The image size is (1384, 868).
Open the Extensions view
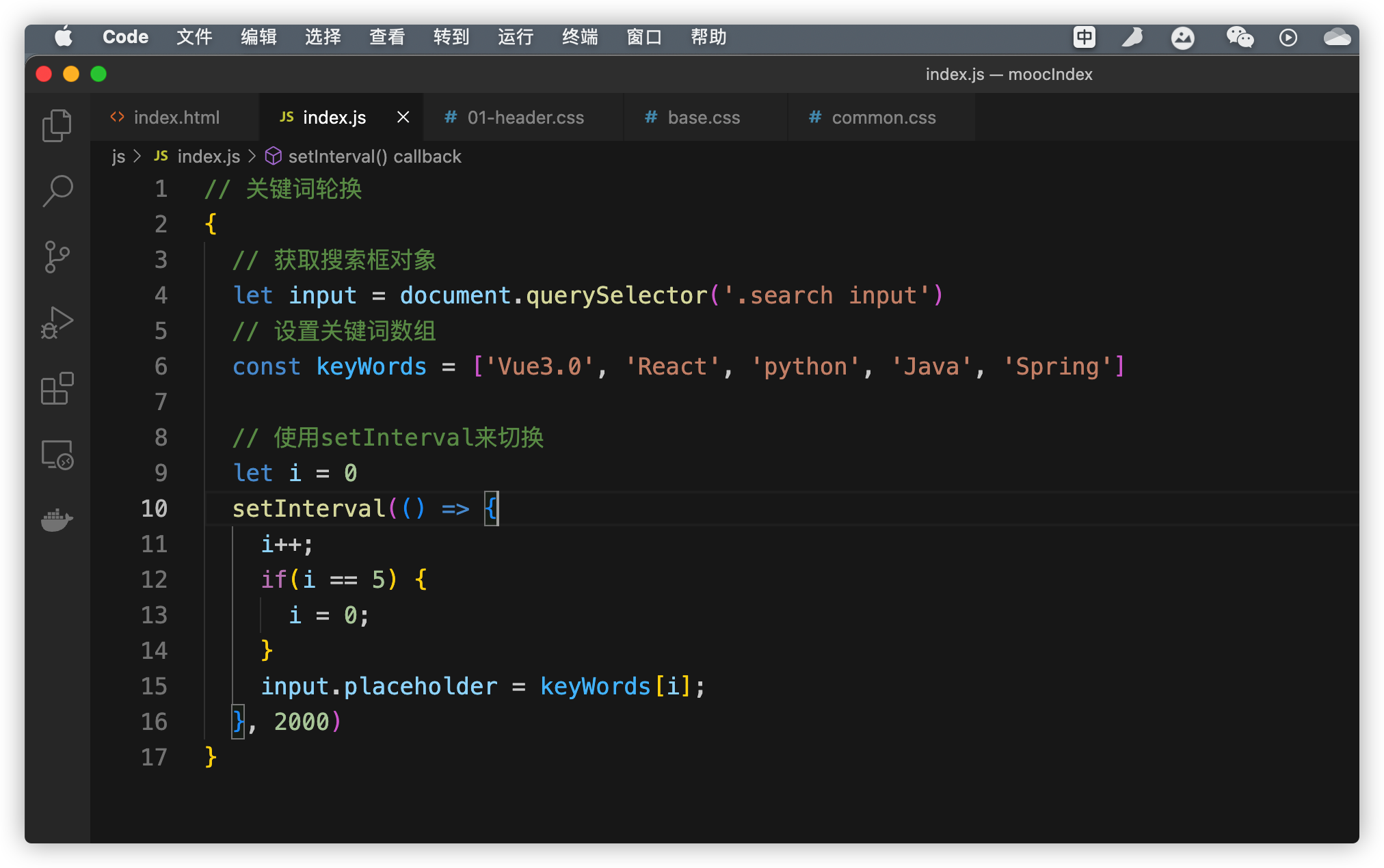coord(57,388)
